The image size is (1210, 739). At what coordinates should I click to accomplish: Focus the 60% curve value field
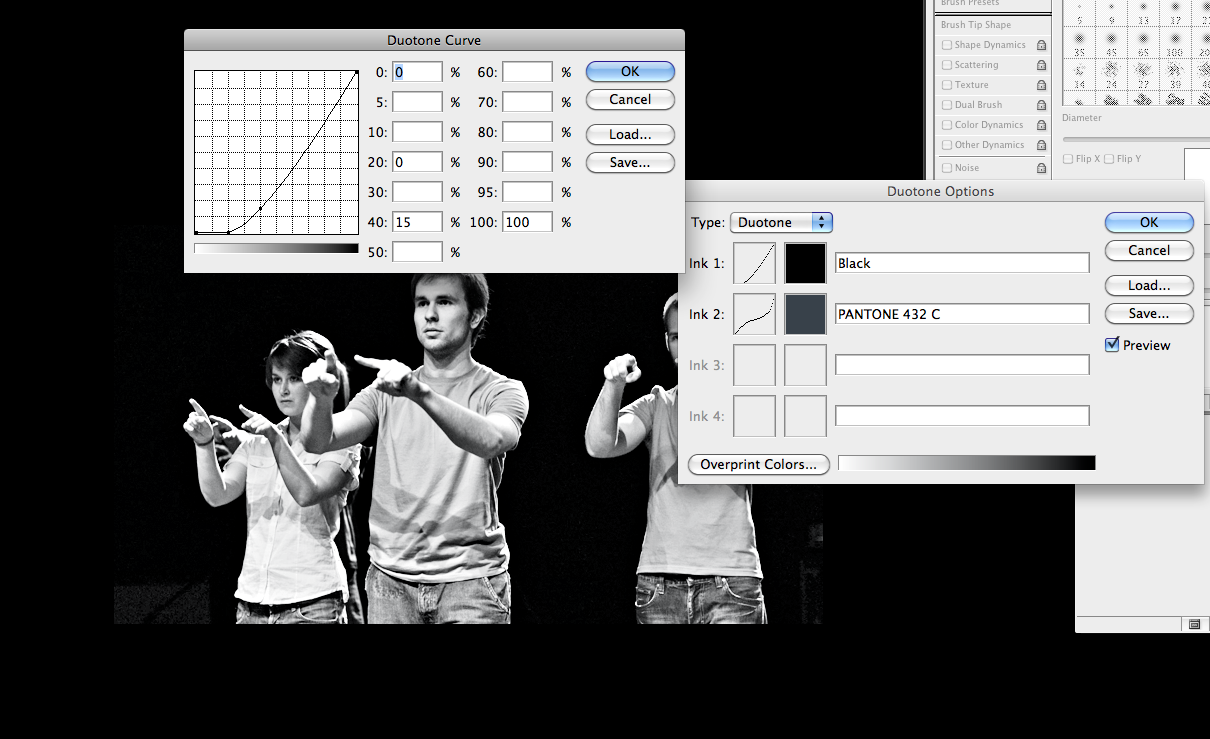pyautogui.click(x=528, y=72)
